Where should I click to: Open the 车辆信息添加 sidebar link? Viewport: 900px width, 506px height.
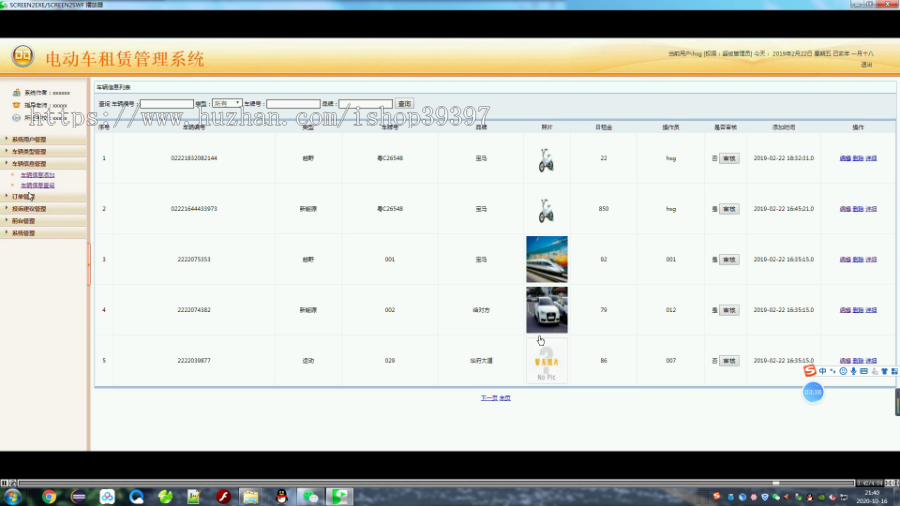[38, 175]
